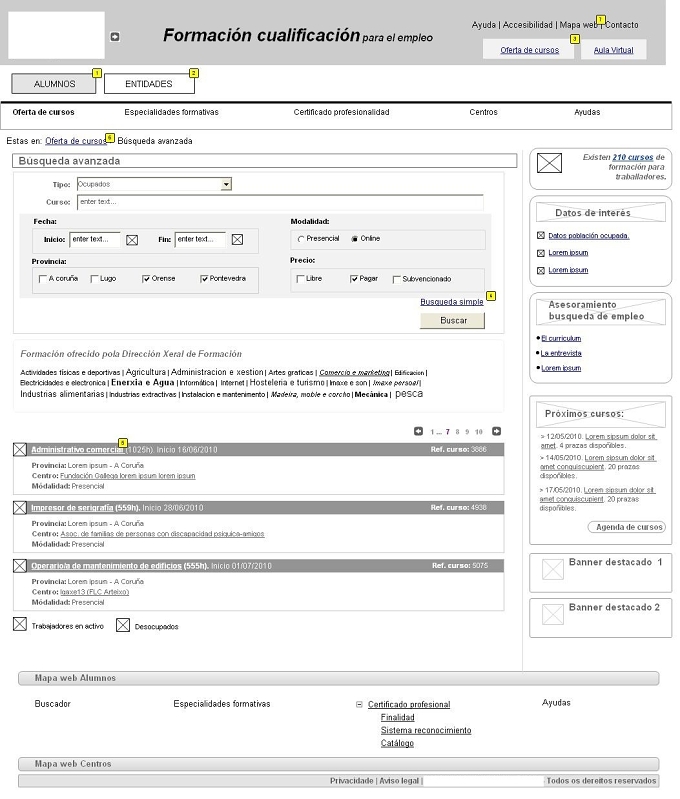Image resolution: width=680 pixels, height=799 pixels.
Task: Open the Inicio date calendar icon
Action: click(132, 240)
